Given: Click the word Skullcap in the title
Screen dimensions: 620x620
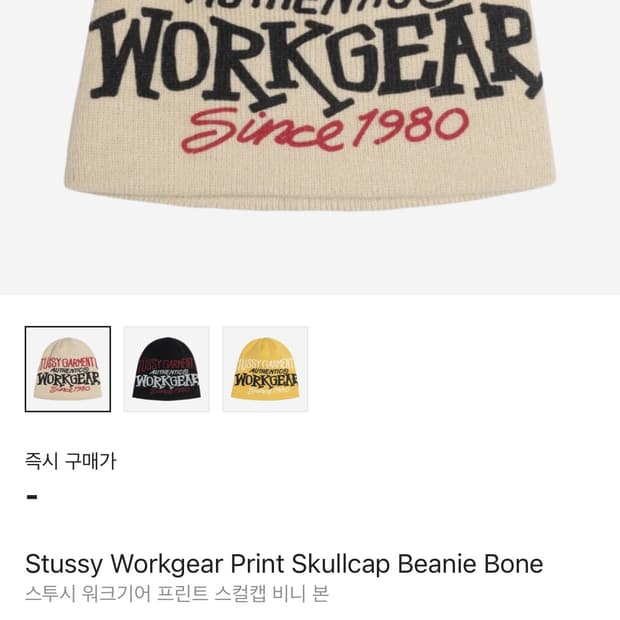Looking at the screenshot, I should pos(341,565).
